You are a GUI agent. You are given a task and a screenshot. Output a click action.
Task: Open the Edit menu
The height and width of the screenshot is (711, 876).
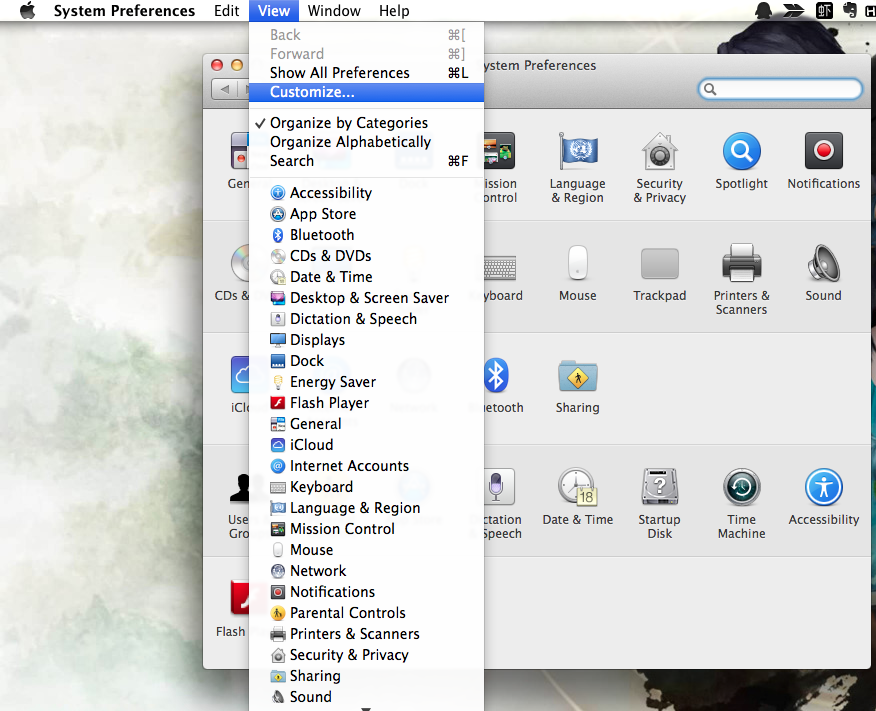[226, 11]
